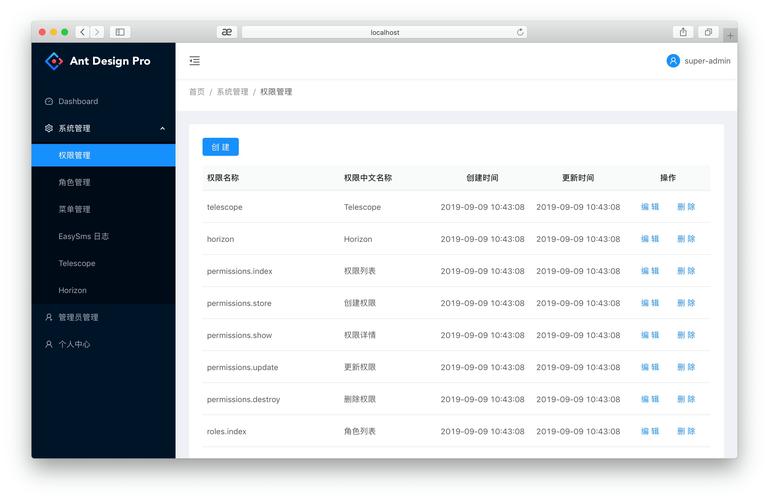This screenshot has height=500, width=769.
Task: Click the localhost address bar field
Action: (x=385, y=32)
